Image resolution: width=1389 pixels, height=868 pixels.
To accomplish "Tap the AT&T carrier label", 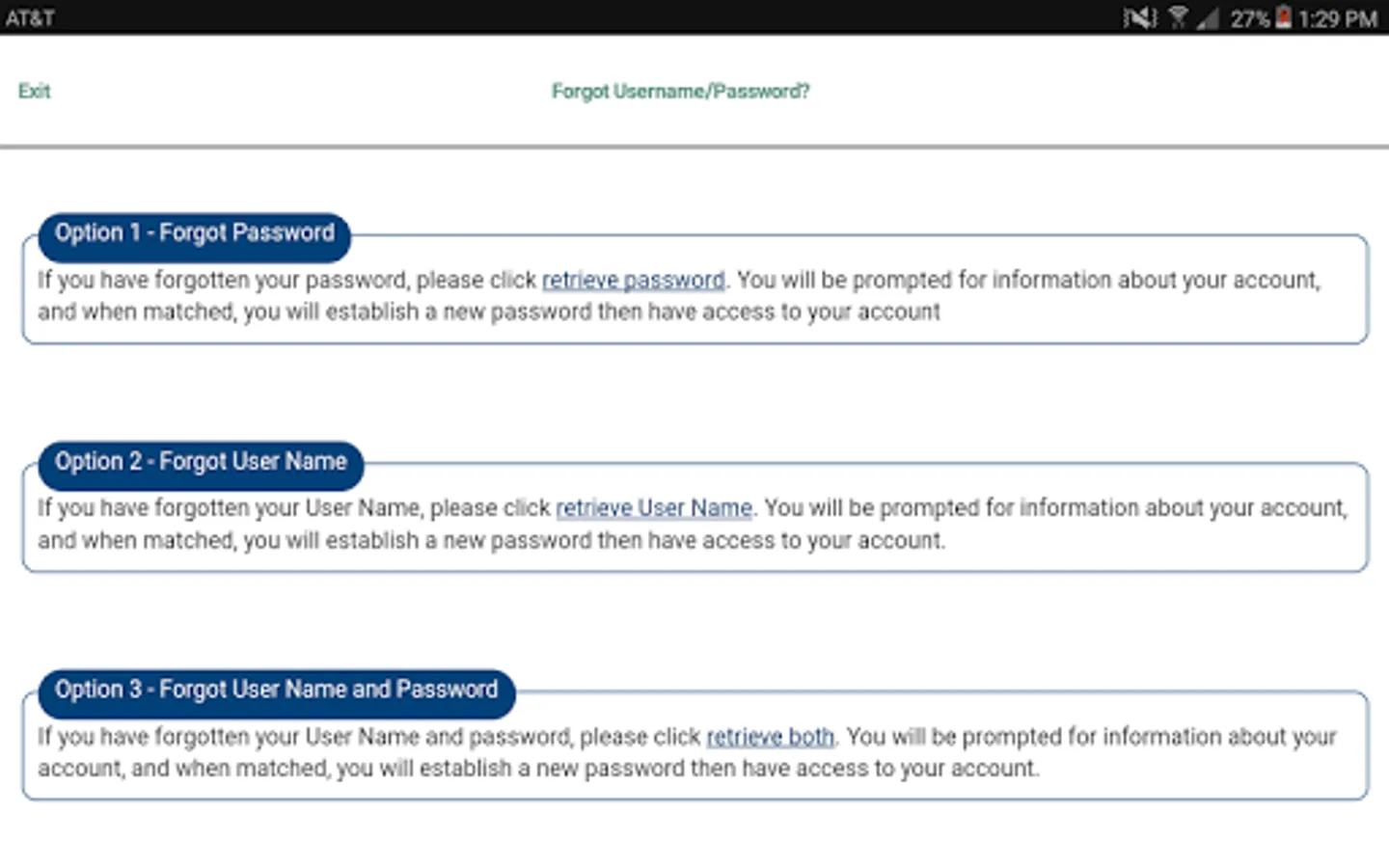I will (x=30, y=18).
